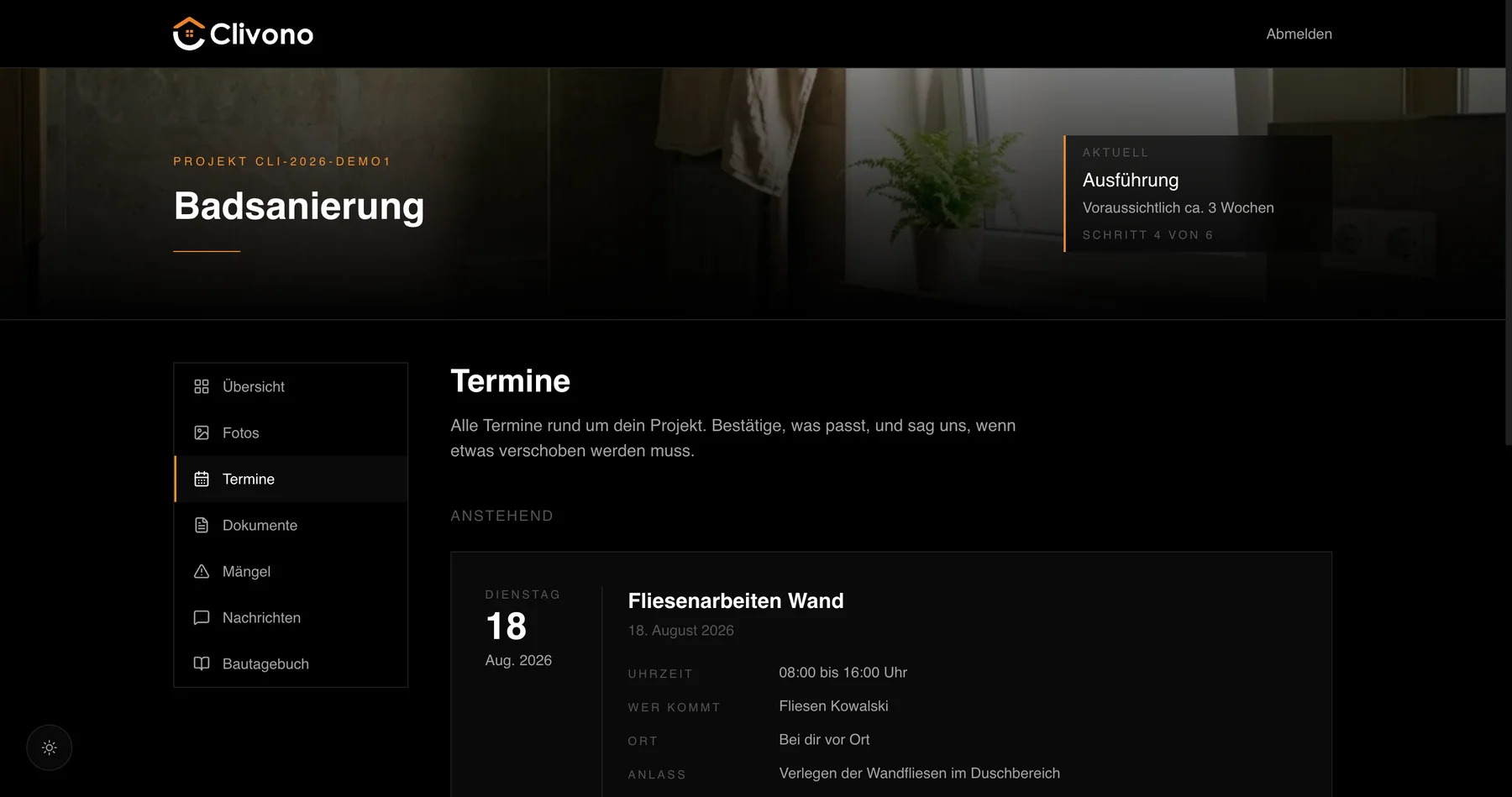Click the Anlass field label
The height and width of the screenshot is (797, 1512).
pyautogui.click(x=657, y=774)
